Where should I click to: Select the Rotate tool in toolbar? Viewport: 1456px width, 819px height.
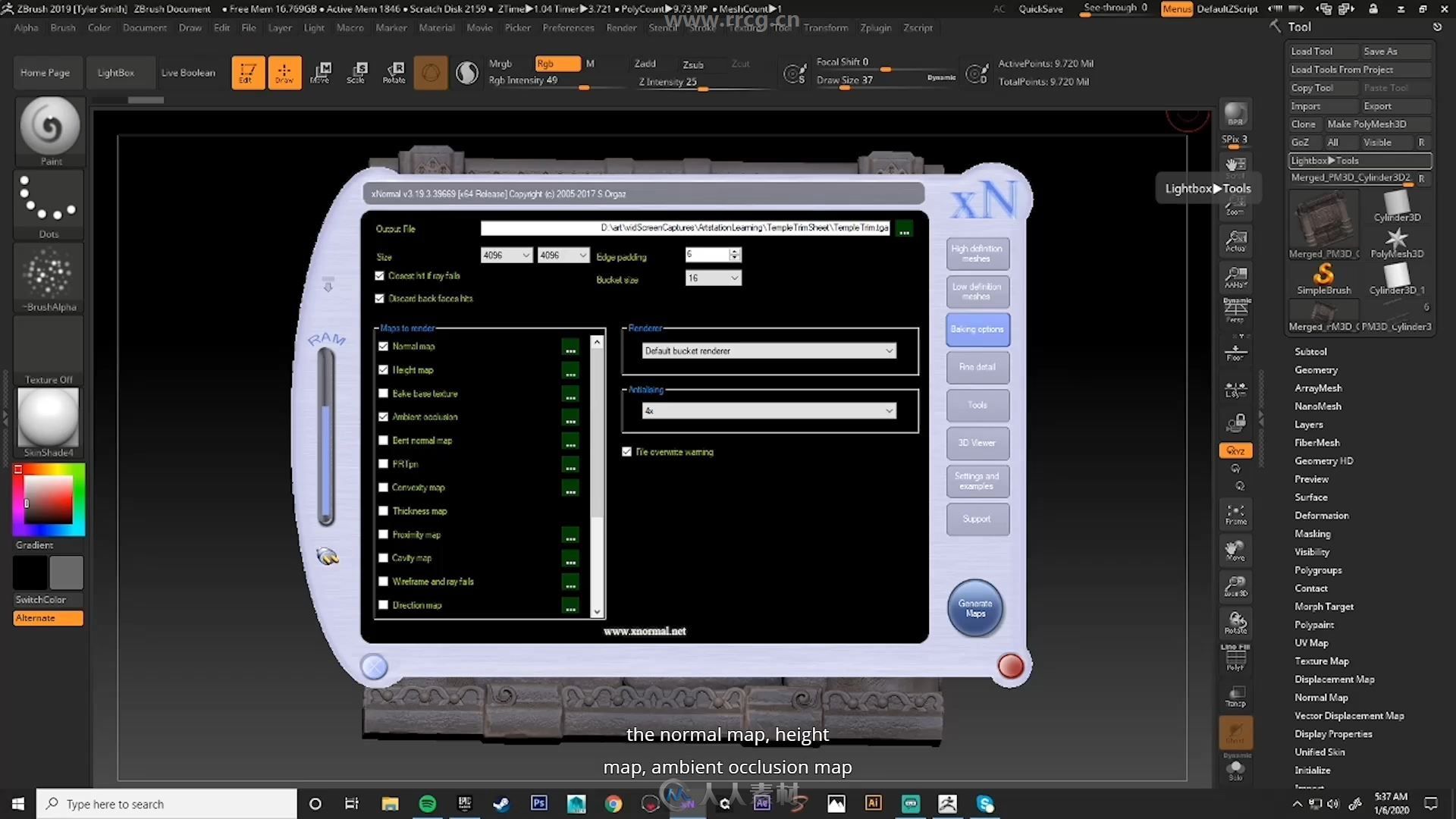[x=394, y=73]
